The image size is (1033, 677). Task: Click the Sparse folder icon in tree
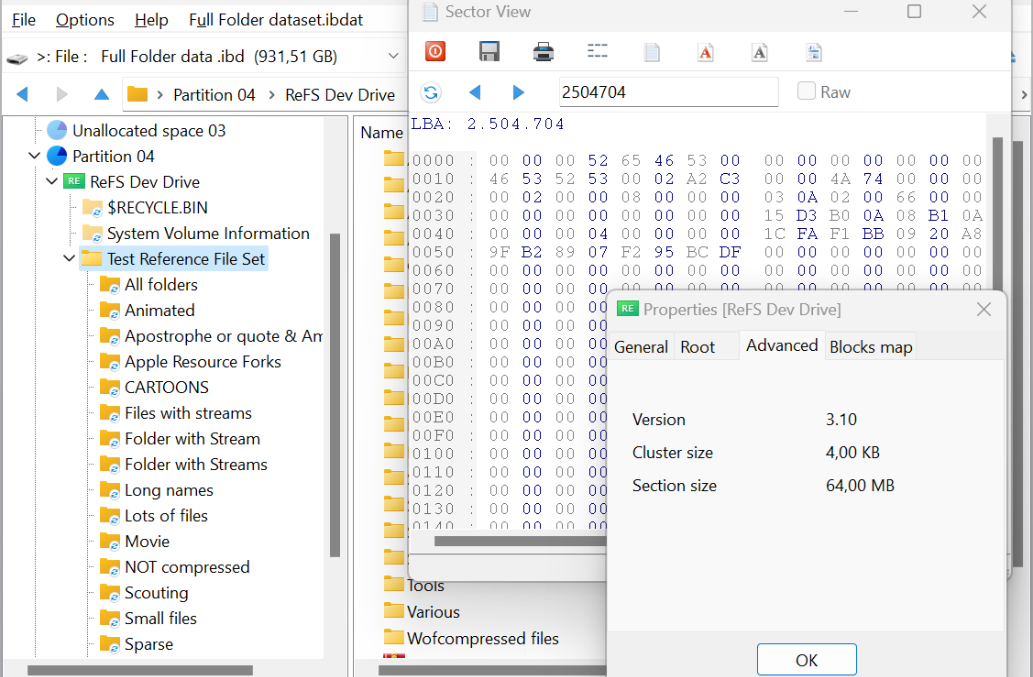(x=109, y=644)
